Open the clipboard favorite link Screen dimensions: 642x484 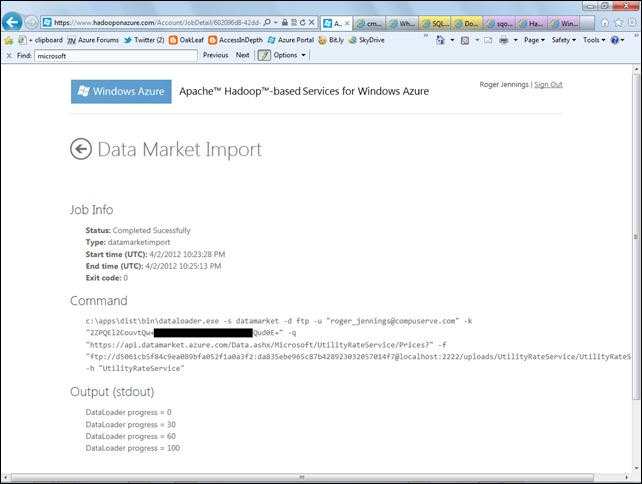41,40
